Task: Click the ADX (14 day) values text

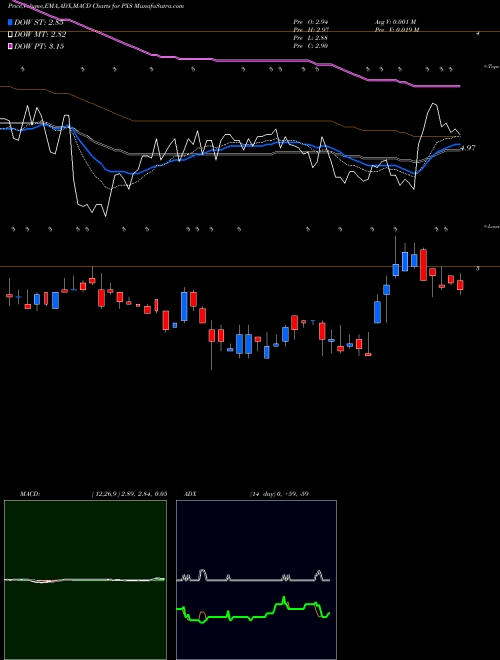Action: click(x=279, y=494)
